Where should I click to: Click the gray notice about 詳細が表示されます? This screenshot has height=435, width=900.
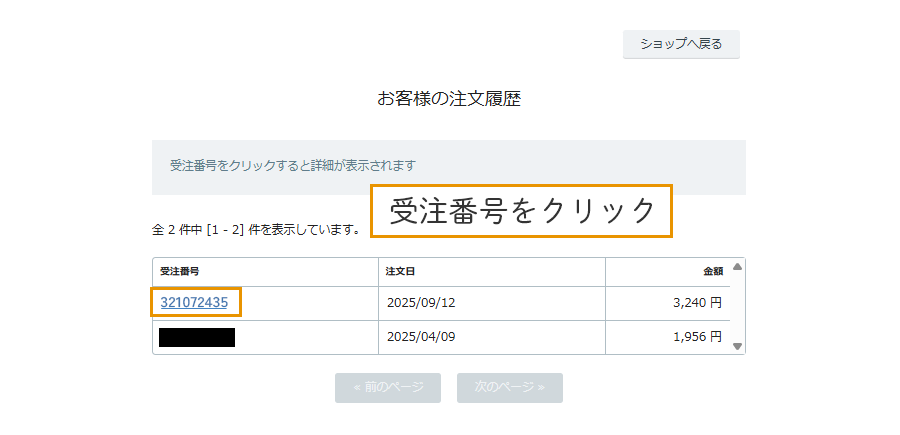click(292, 165)
